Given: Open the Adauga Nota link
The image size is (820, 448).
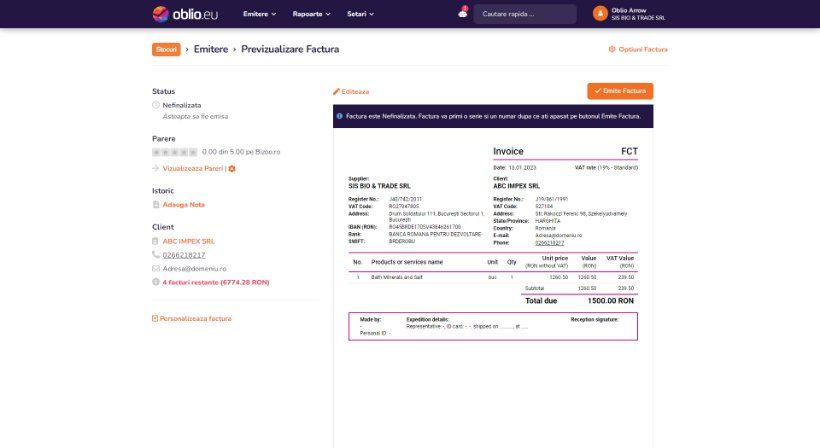Looking at the screenshot, I should tap(183, 205).
